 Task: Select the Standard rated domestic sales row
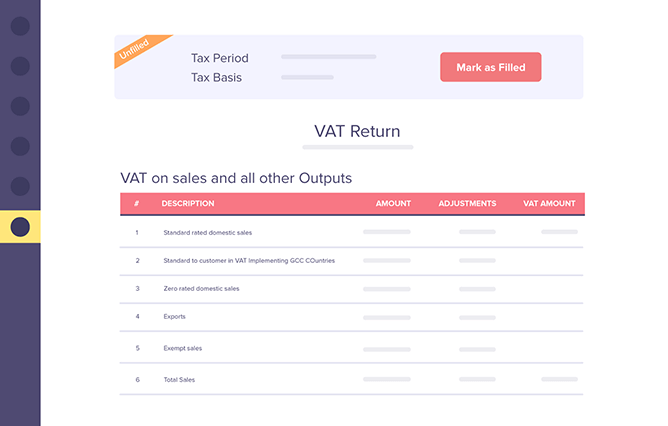pyautogui.click(x=208, y=232)
